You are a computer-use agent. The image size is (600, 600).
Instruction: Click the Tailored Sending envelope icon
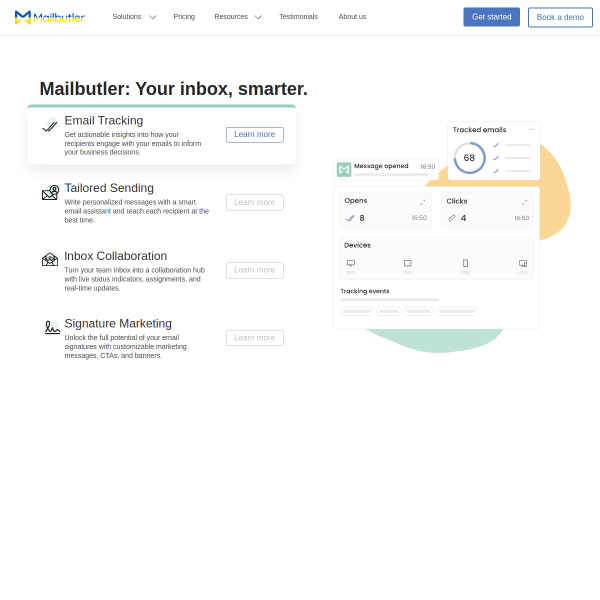(x=51, y=192)
